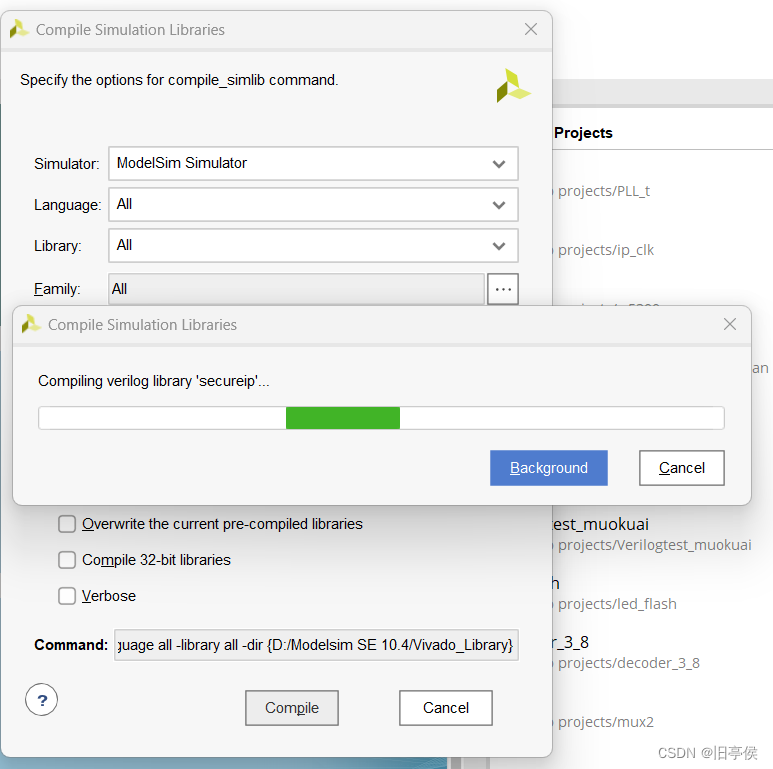Cancel the library compilation progress
The height and width of the screenshot is (769, 773).
tap(681, 467)
